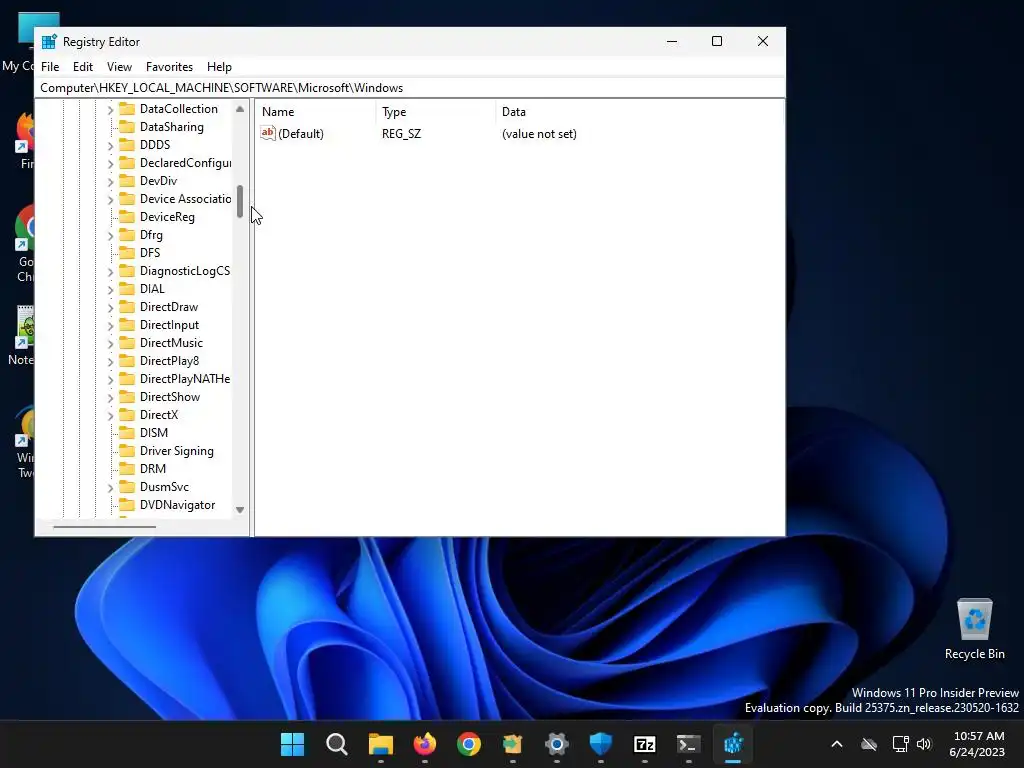This screenshot has width=1024, height=768.
Task: Open the Windows Start menu
Action: [293, 744]
